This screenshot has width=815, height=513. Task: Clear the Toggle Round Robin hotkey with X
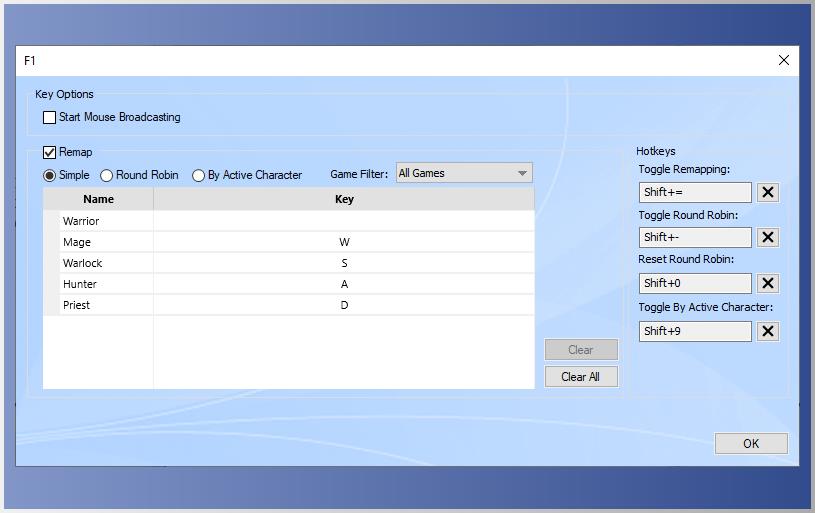pyautogui.click(x=767, y=237)
